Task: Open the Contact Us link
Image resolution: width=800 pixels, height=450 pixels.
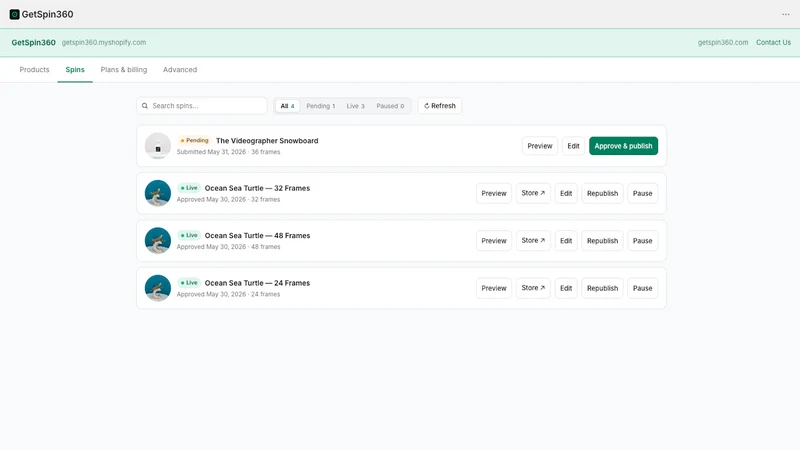Action: tap(773, 42)
